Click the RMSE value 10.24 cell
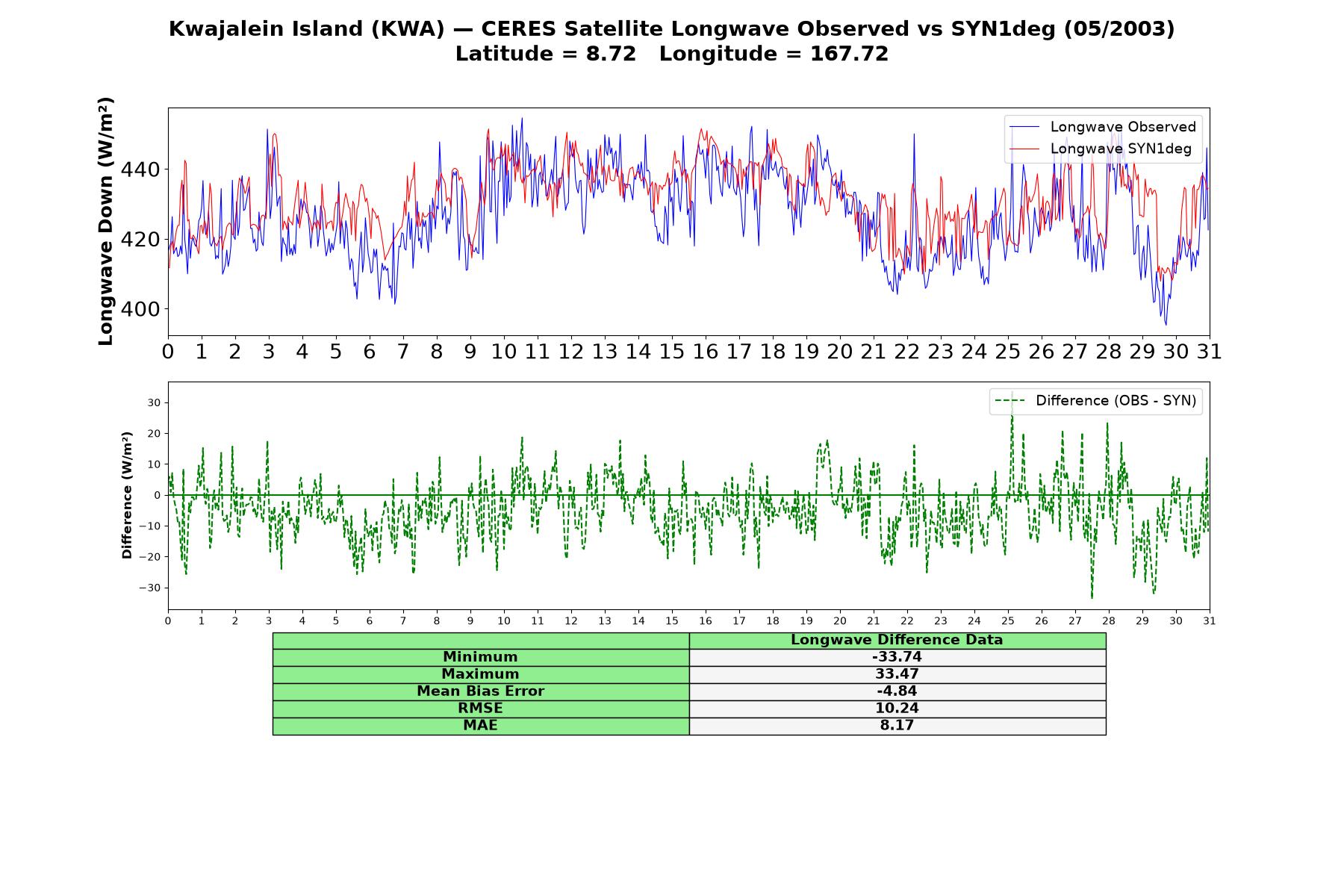Image resolution: width=1344 pixels, height=896 pixels. tap(897, 709)
